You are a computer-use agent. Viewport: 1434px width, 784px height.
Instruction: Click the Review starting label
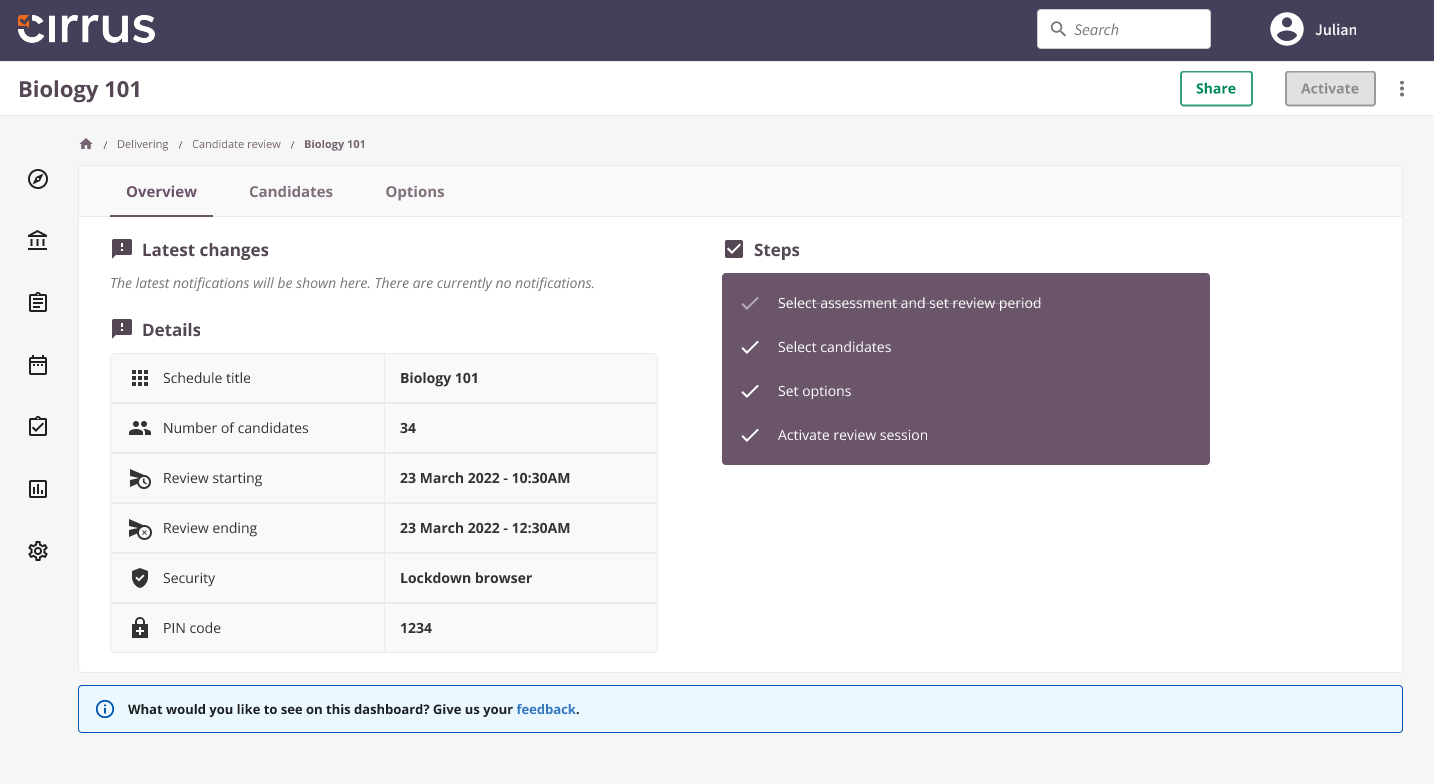click(212, 478)
